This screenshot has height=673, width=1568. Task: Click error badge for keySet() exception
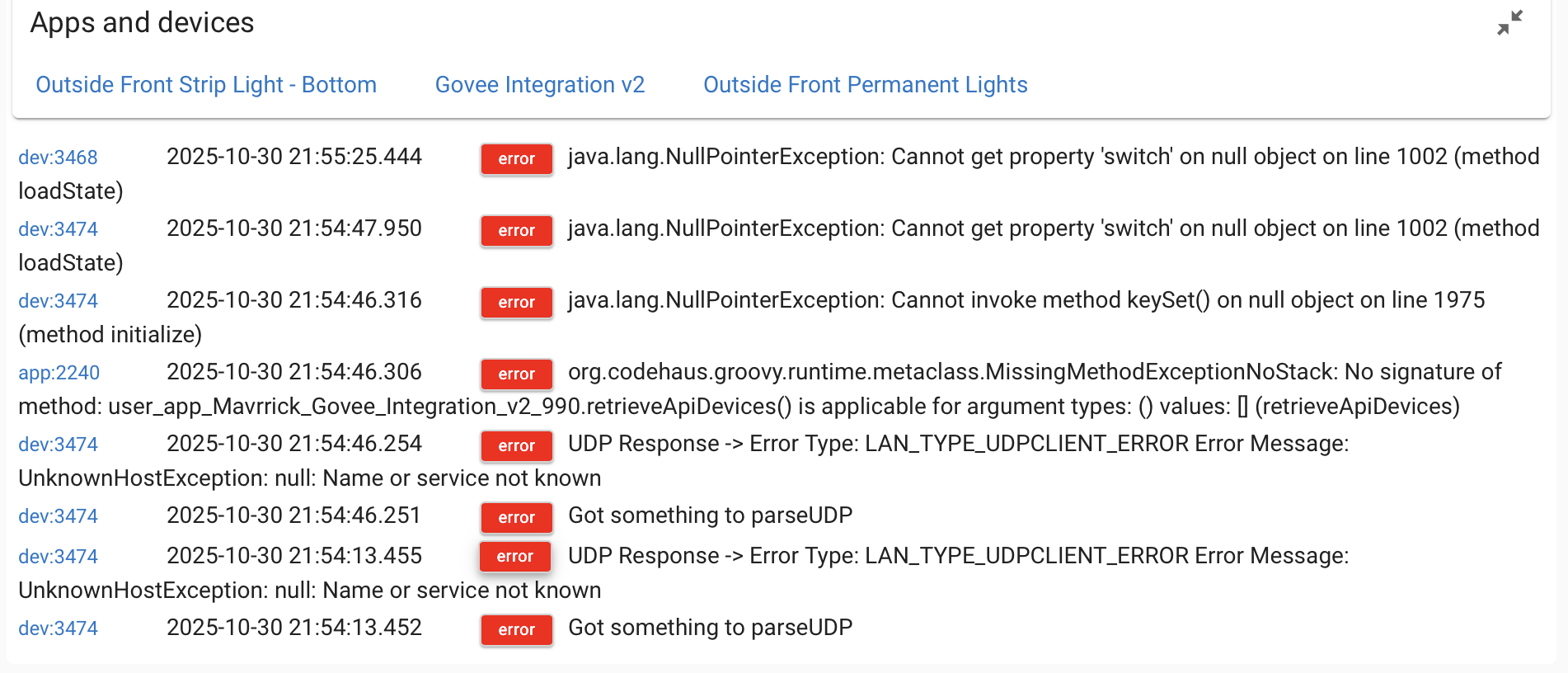(x=517, y=303)
